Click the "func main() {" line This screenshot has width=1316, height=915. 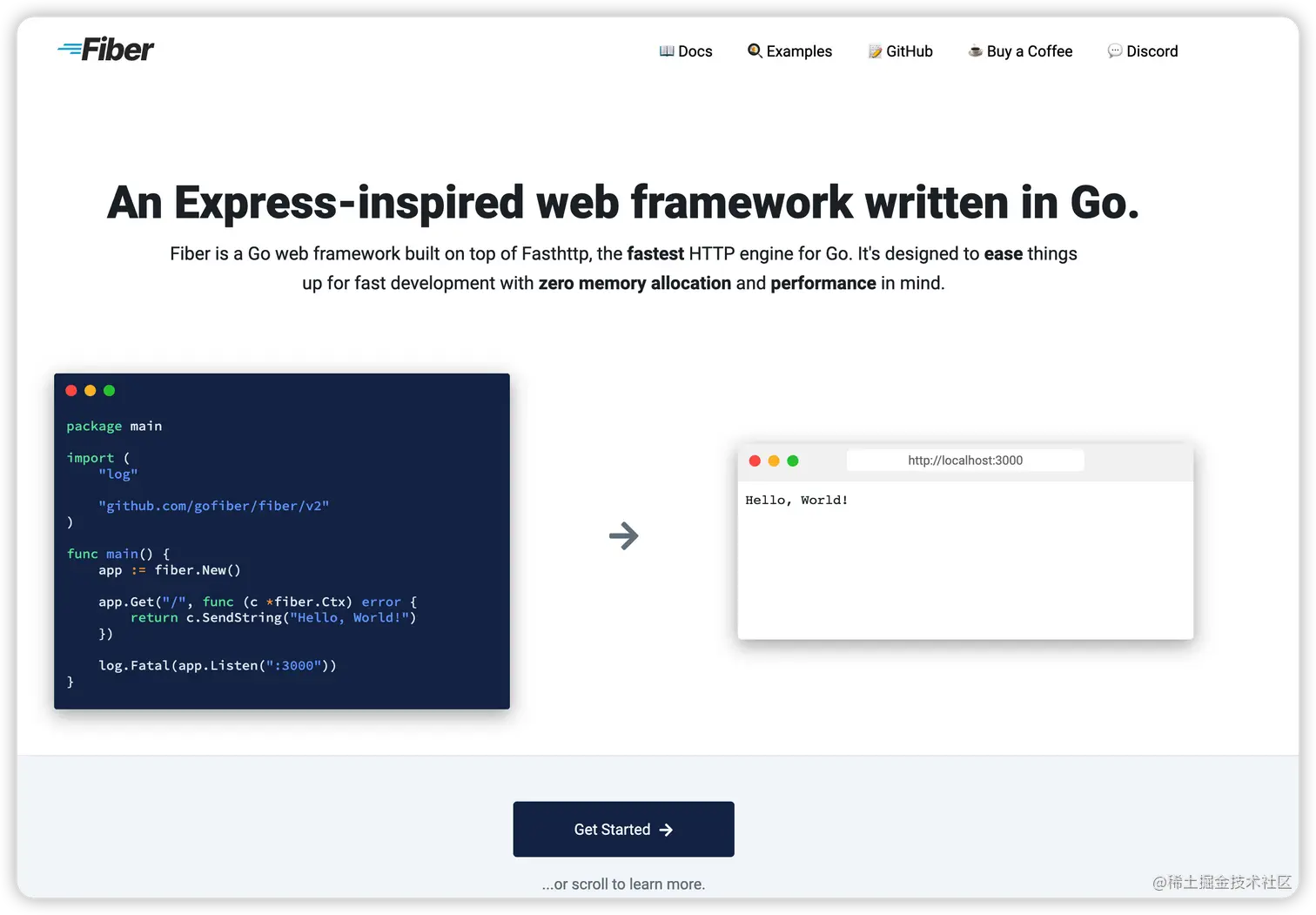click(x=118, y=554)
